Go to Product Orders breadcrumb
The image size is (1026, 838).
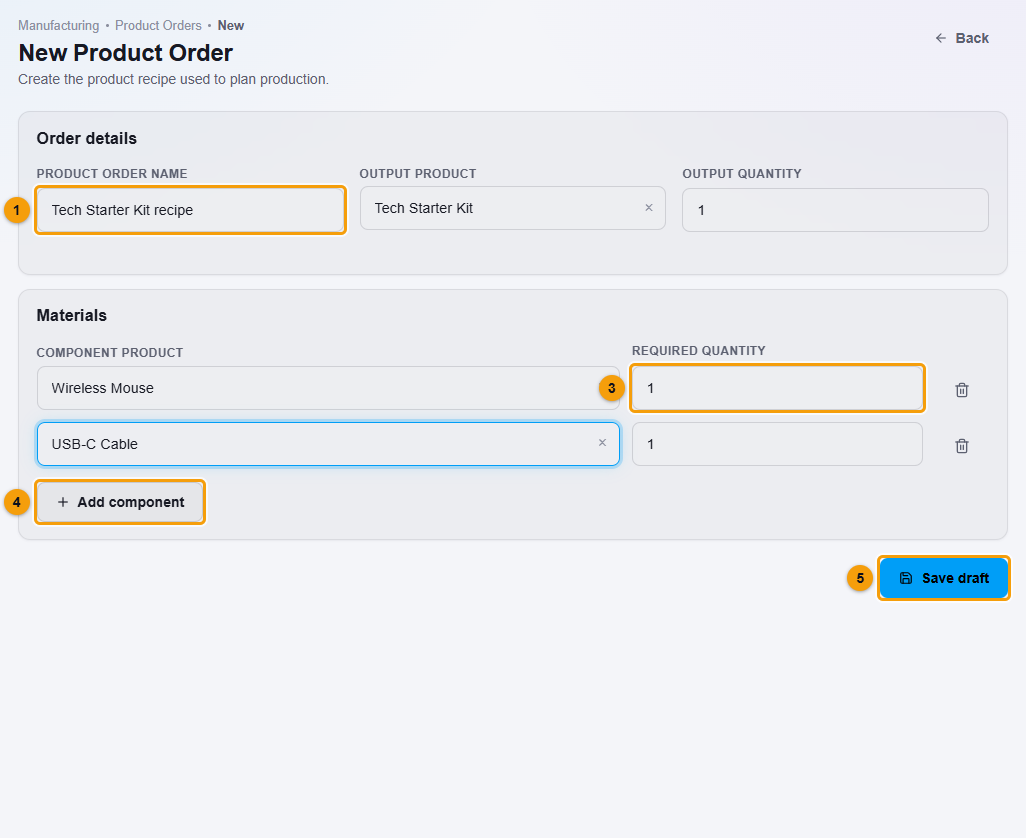[158, 26]
